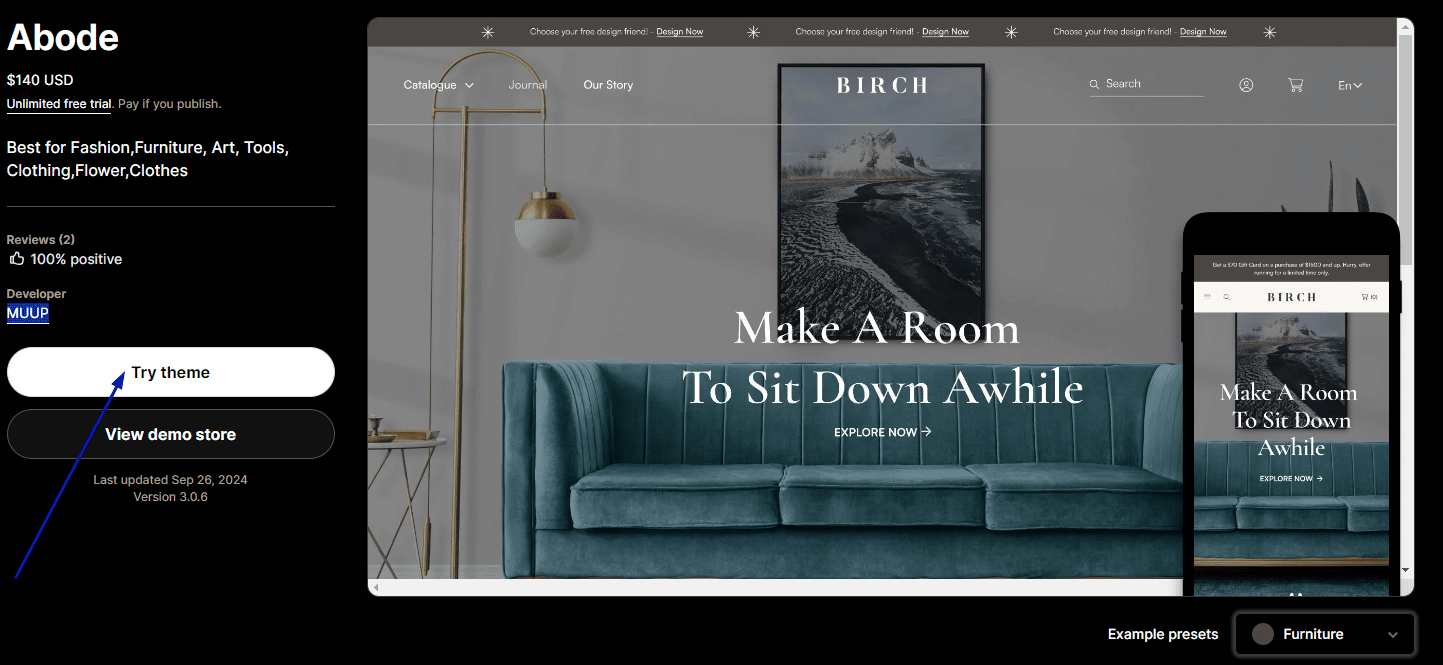Open the MUUP developer link
The height and width of the screenshot is (665, 1443).
tap(28, 313)
